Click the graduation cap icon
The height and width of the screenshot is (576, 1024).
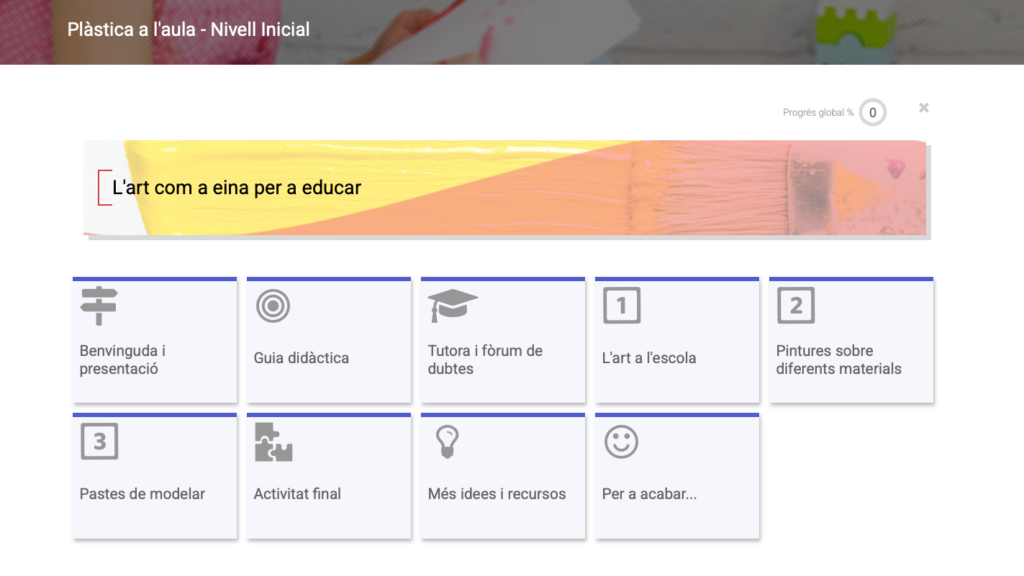click(x=452, y=305)
